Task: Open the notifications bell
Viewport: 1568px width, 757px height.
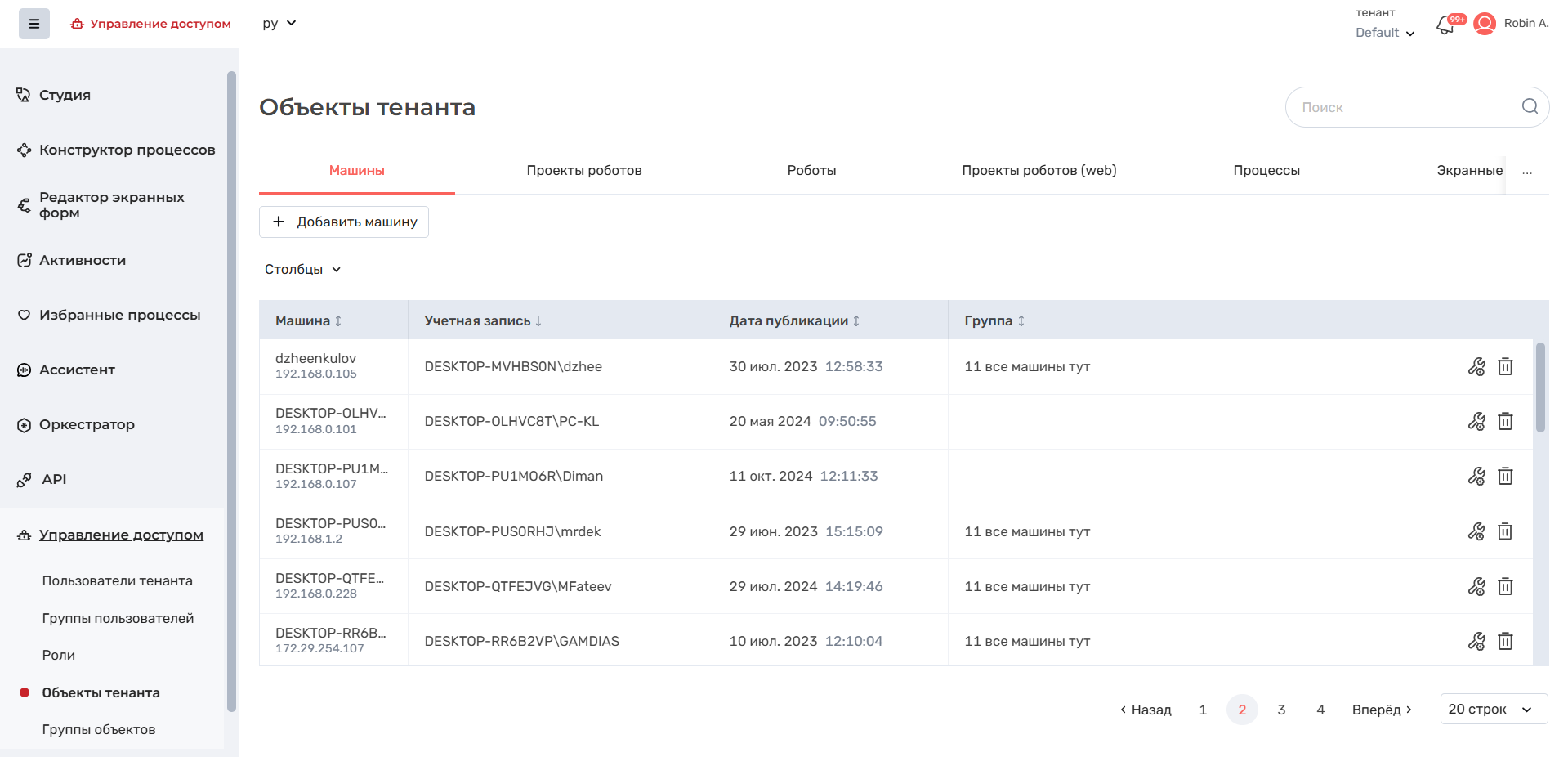Action: (1445, 25)
